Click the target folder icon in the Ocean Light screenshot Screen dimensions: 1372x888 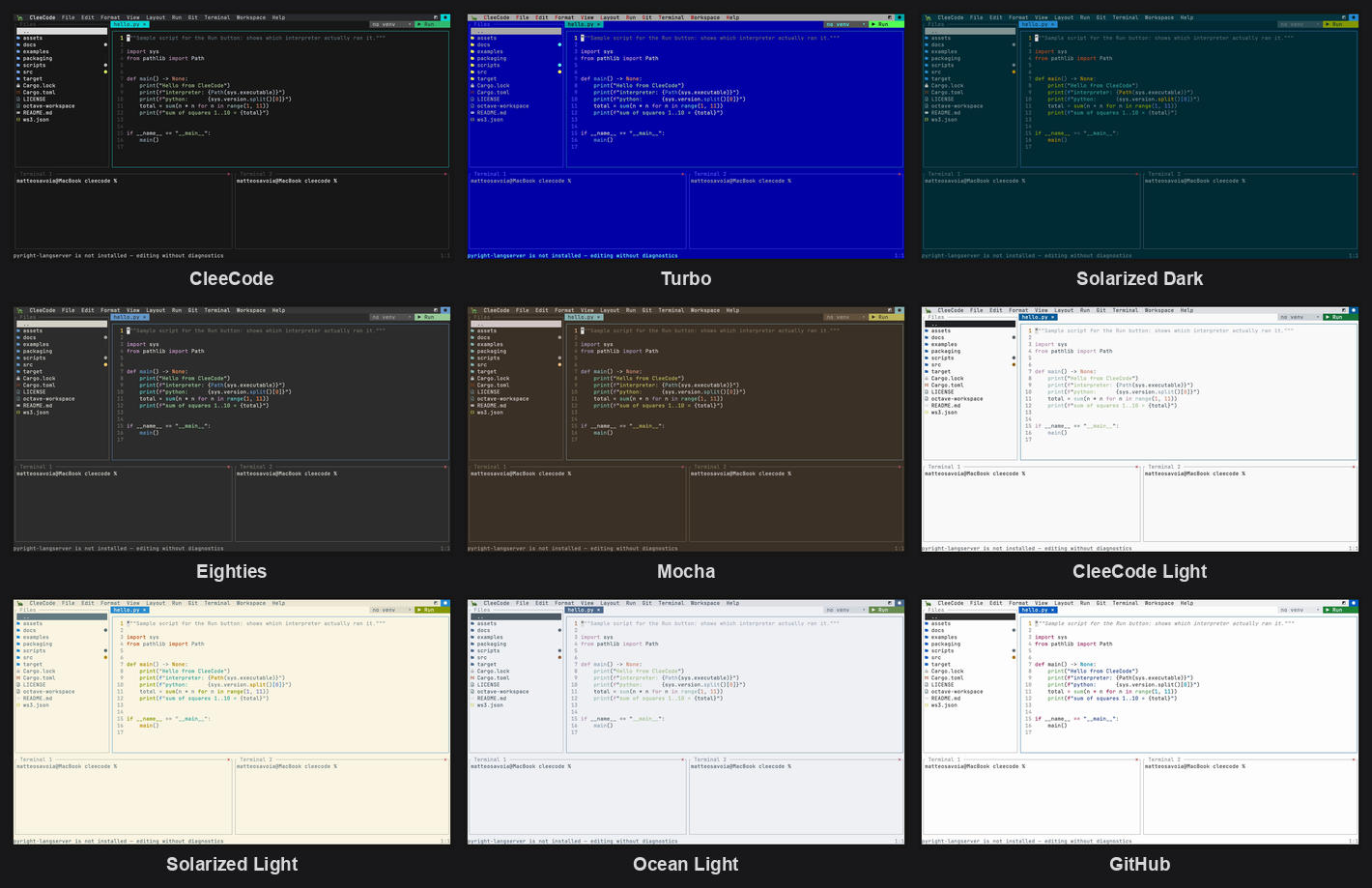472,665
